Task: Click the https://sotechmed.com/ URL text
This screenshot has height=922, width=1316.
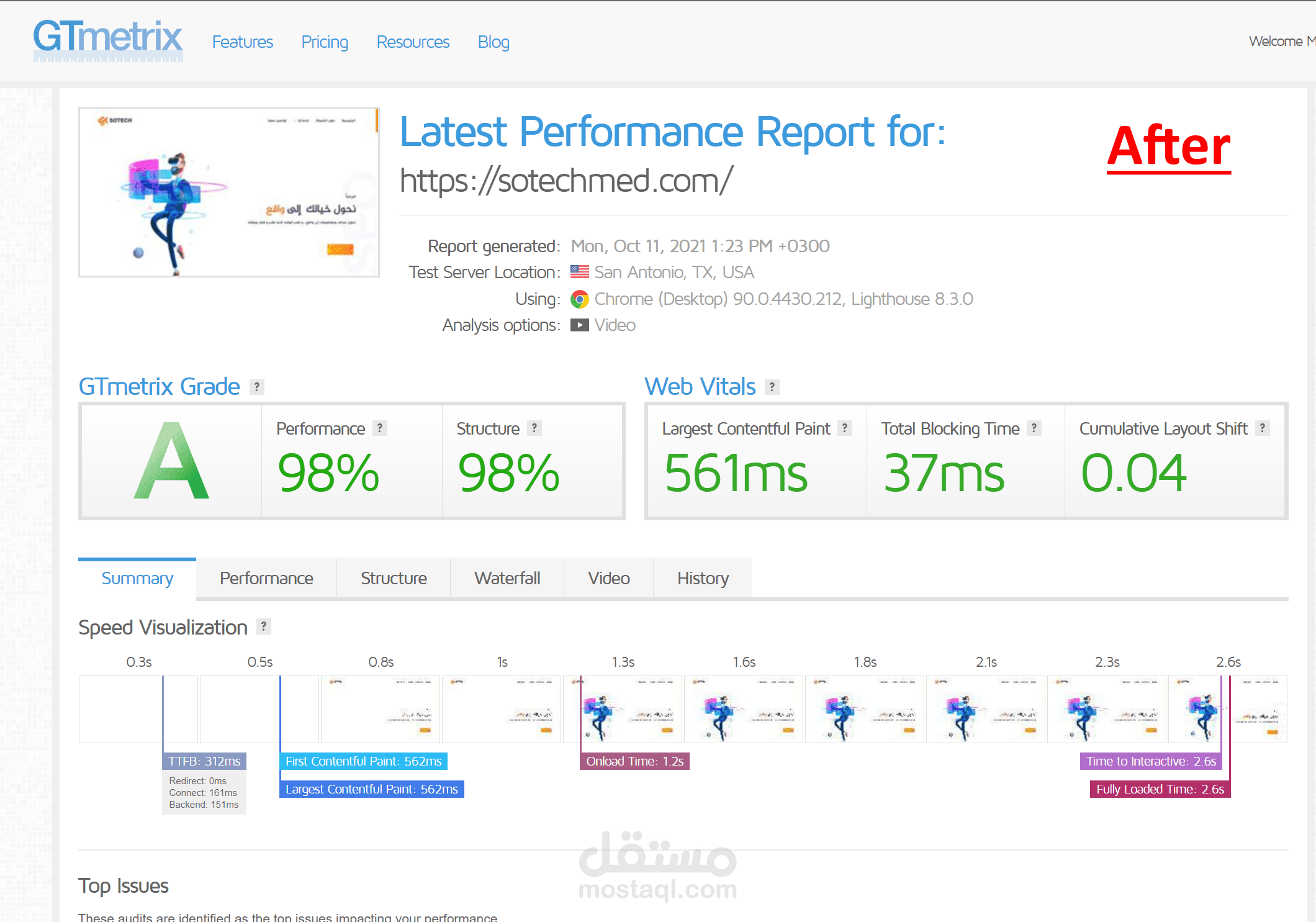Action: click(566, 181)
